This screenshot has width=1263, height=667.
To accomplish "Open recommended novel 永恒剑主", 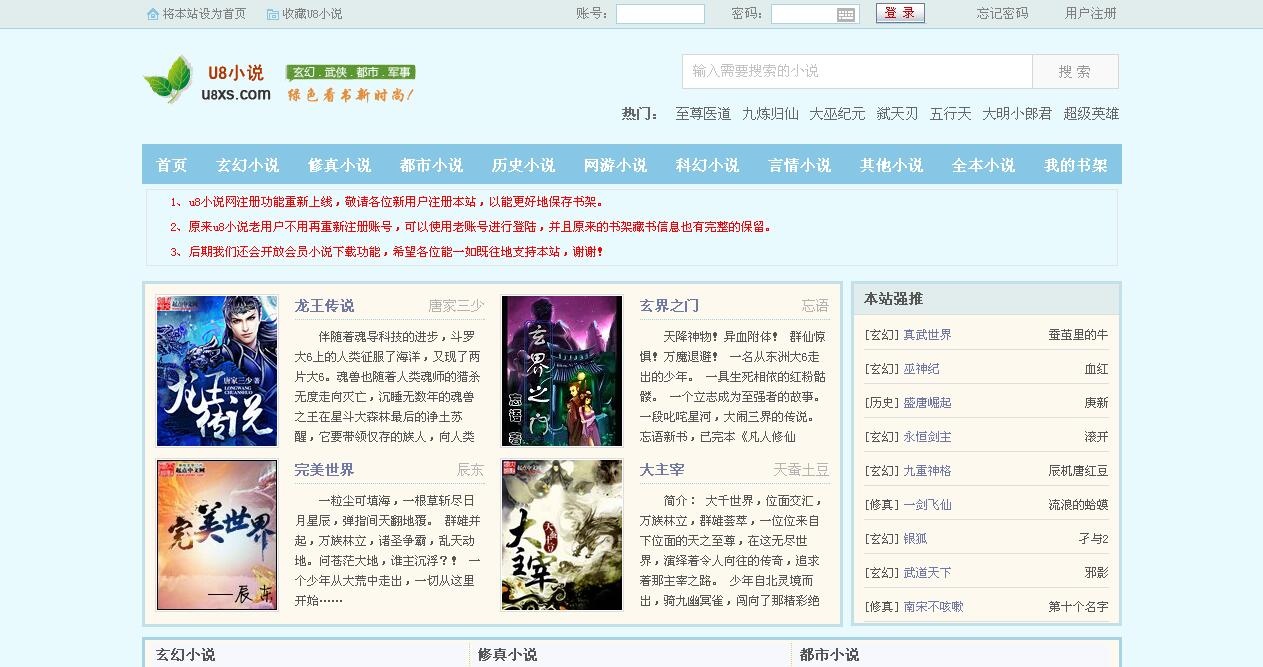I will 927,437.
